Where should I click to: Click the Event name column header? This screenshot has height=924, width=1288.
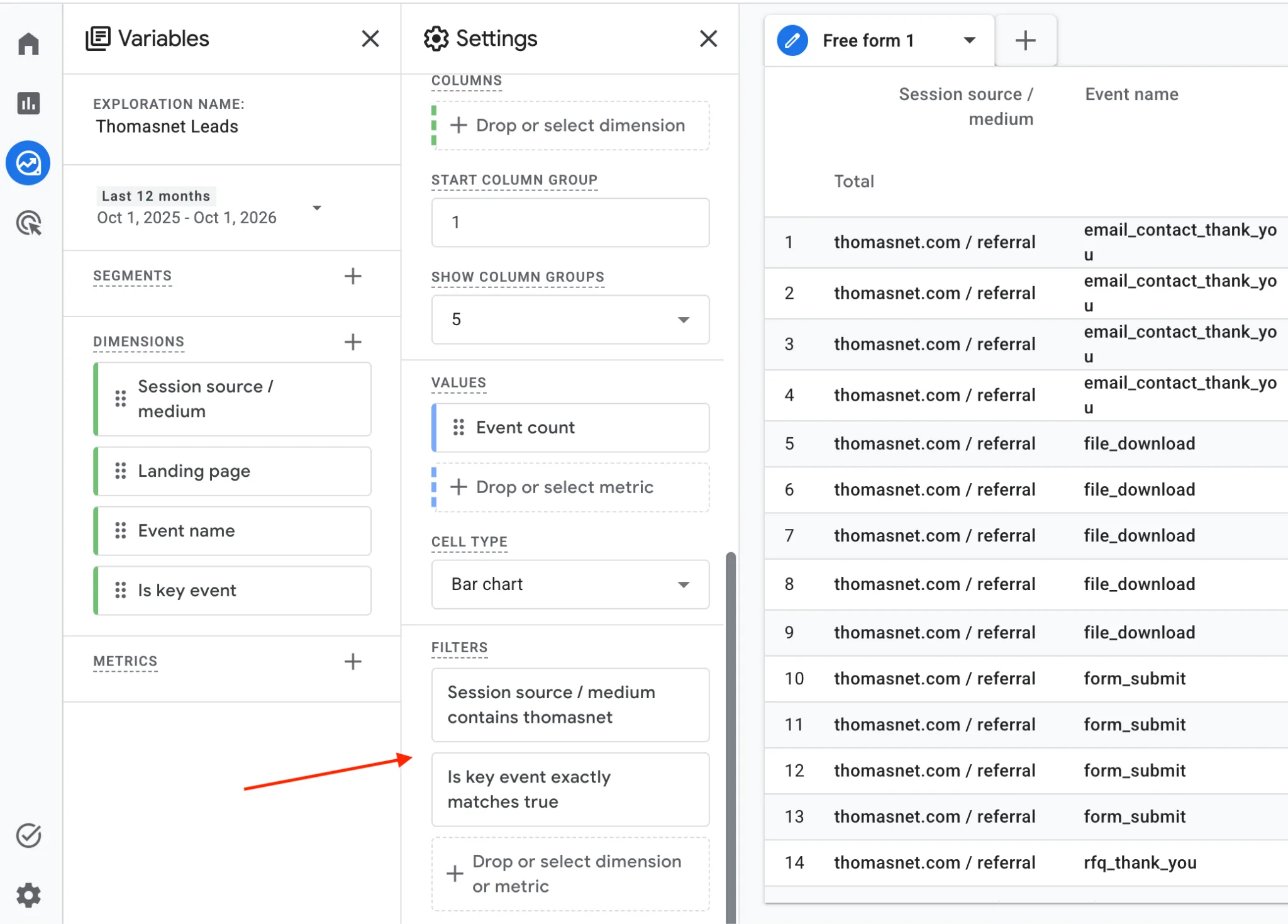[1131, 94]
